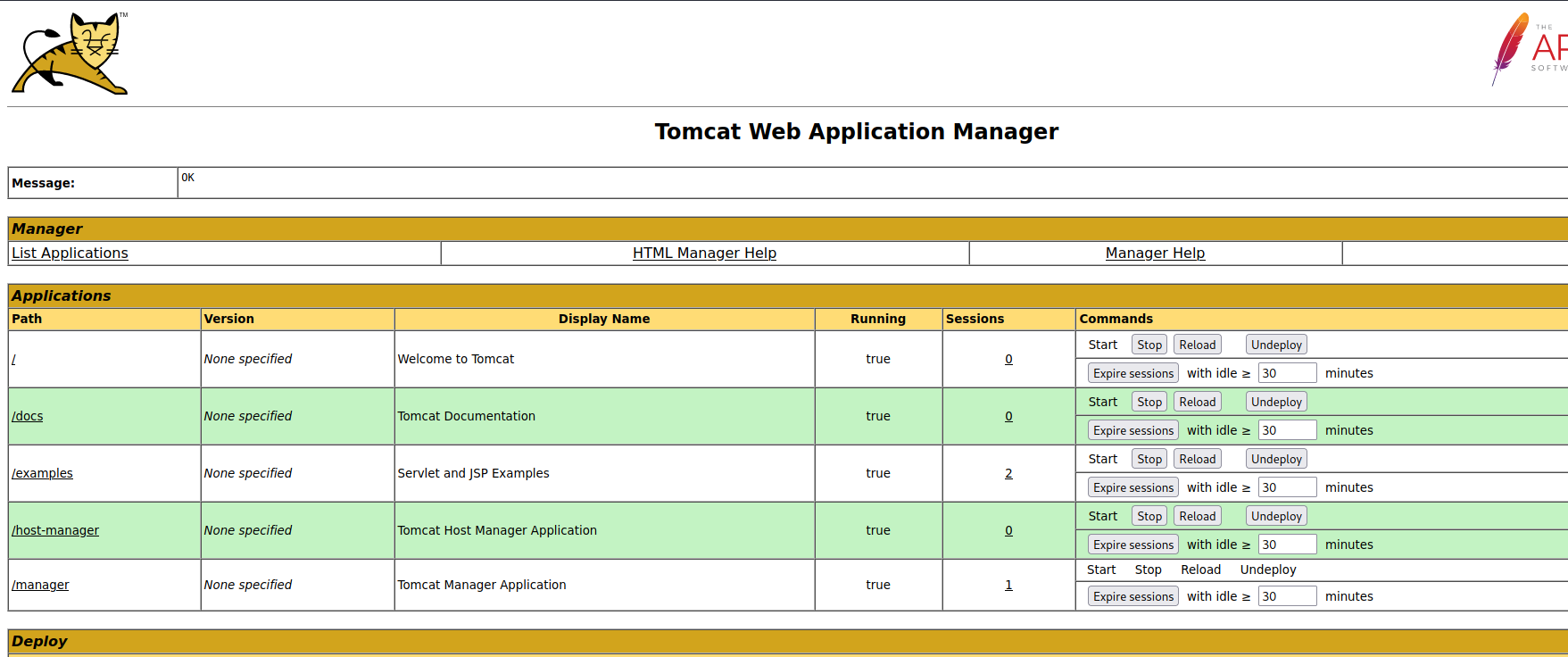Click the Deploy section header
The image size is (1568, 657).
point(788,641)
